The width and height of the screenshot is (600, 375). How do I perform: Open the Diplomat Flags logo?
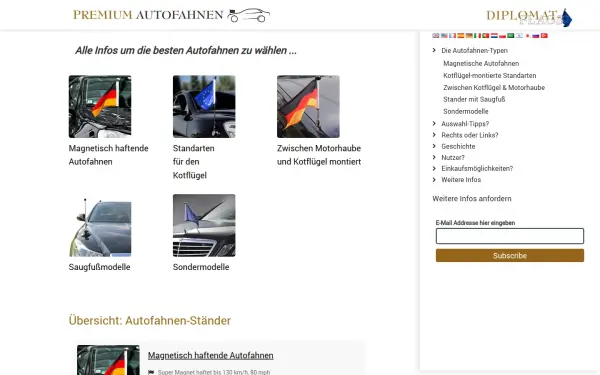(529, 17)
